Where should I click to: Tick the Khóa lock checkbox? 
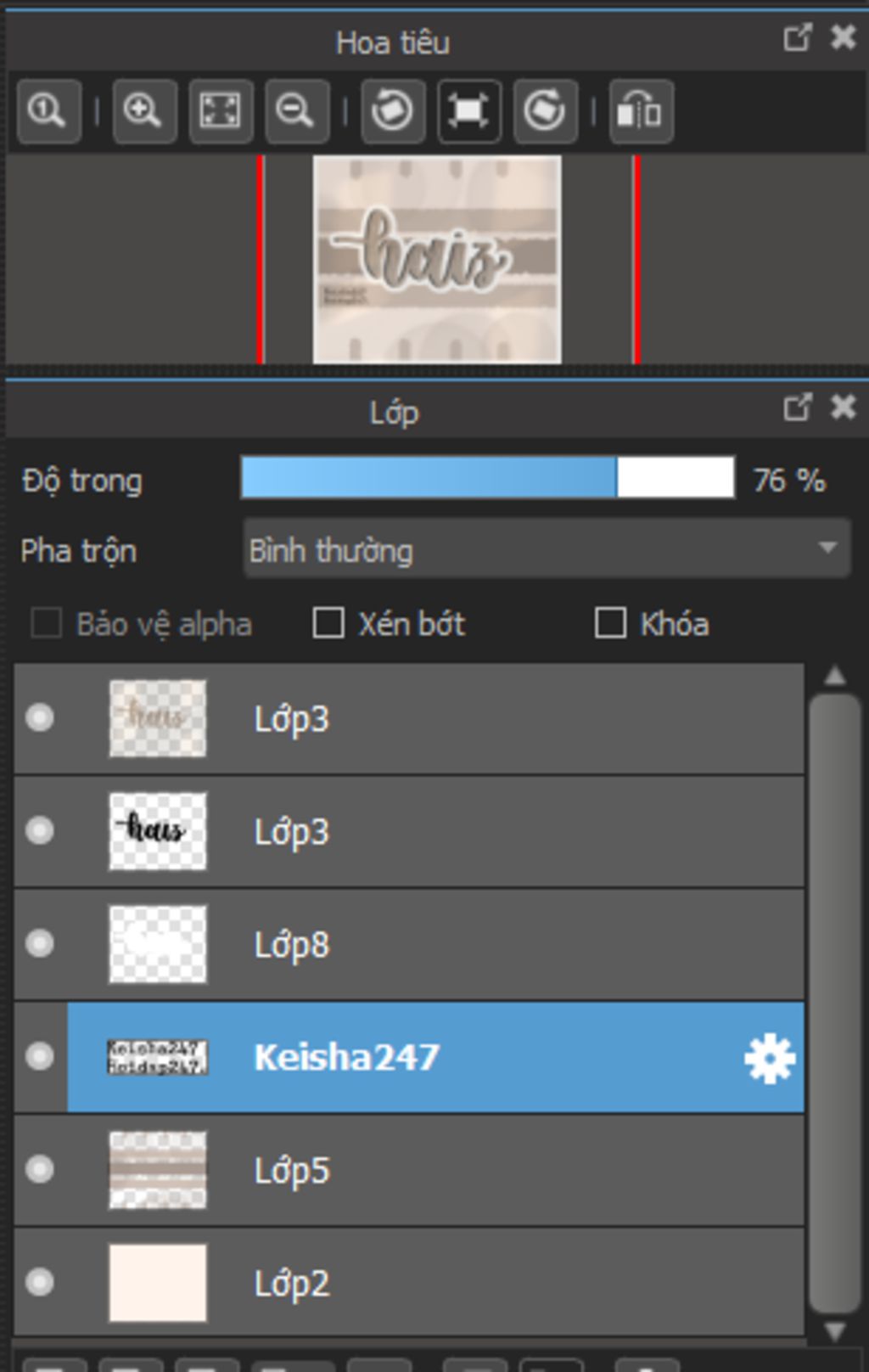click(x=611, y=623)
